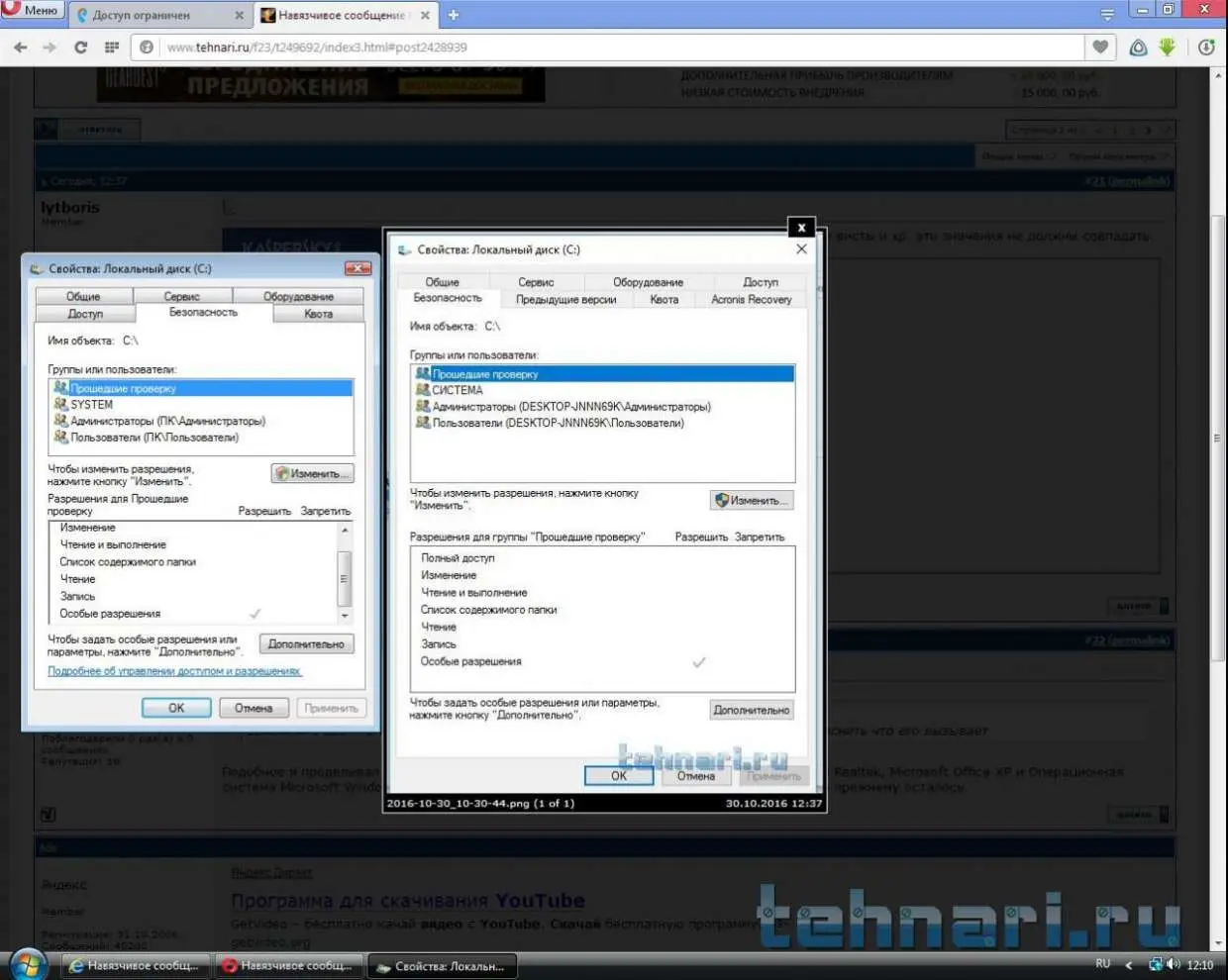
Task: Open the Windows Start button
Action: point(27,965)
